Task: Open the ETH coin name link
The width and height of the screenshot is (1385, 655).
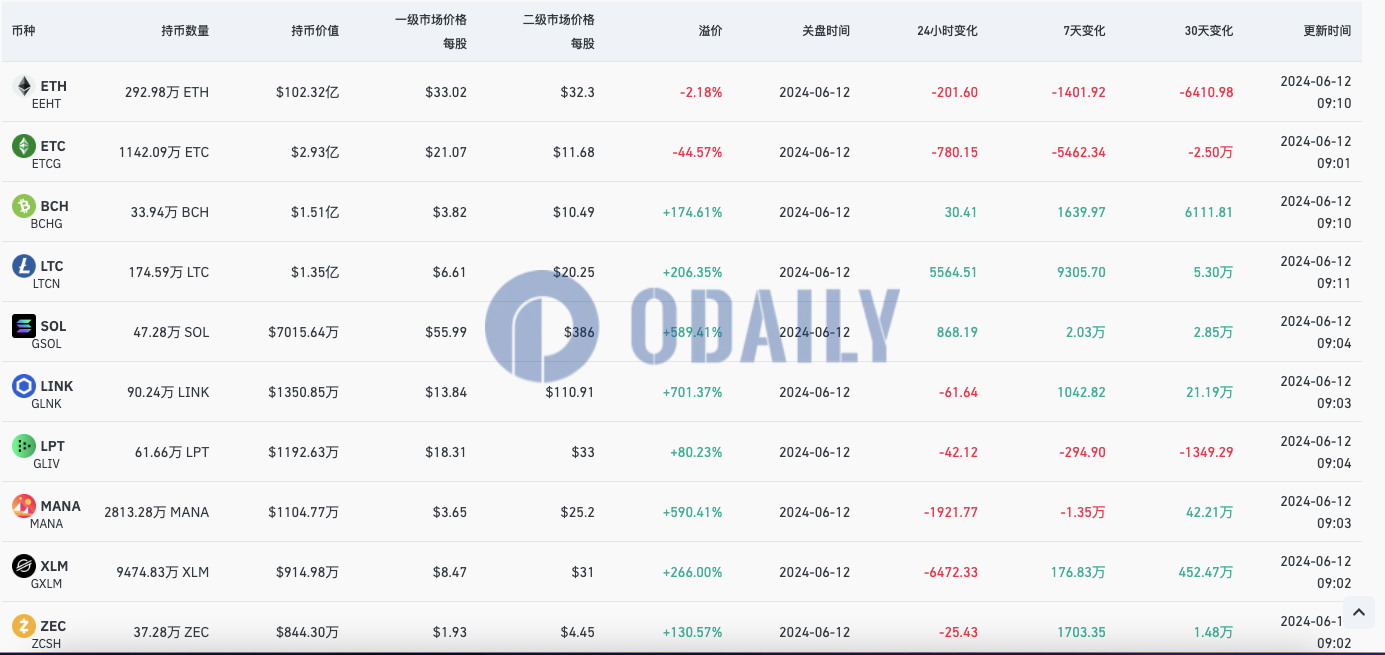Action: 54,86
